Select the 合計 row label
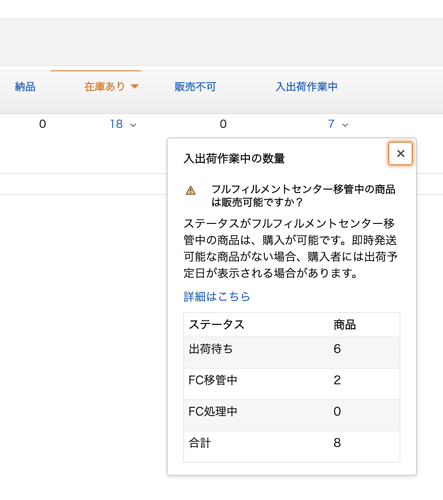 [200, 443]
